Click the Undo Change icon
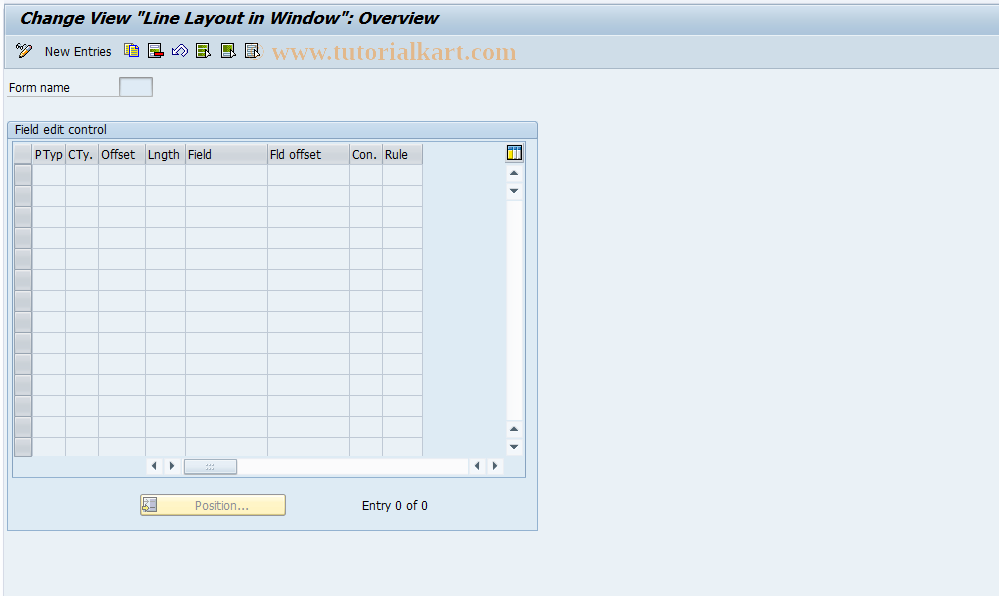This screenshot has width=999, height=596. (180, 51)
